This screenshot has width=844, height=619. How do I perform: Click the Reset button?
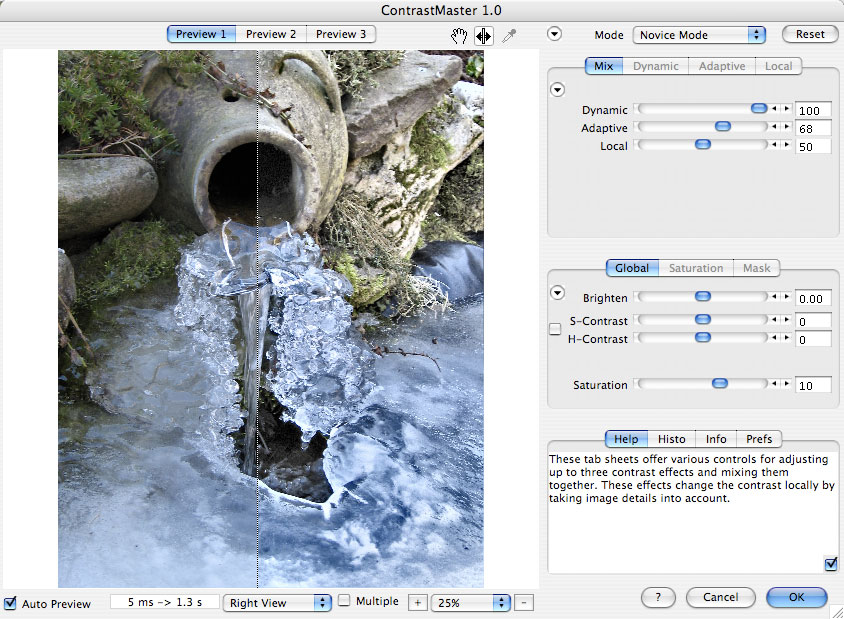click(810, 34)
